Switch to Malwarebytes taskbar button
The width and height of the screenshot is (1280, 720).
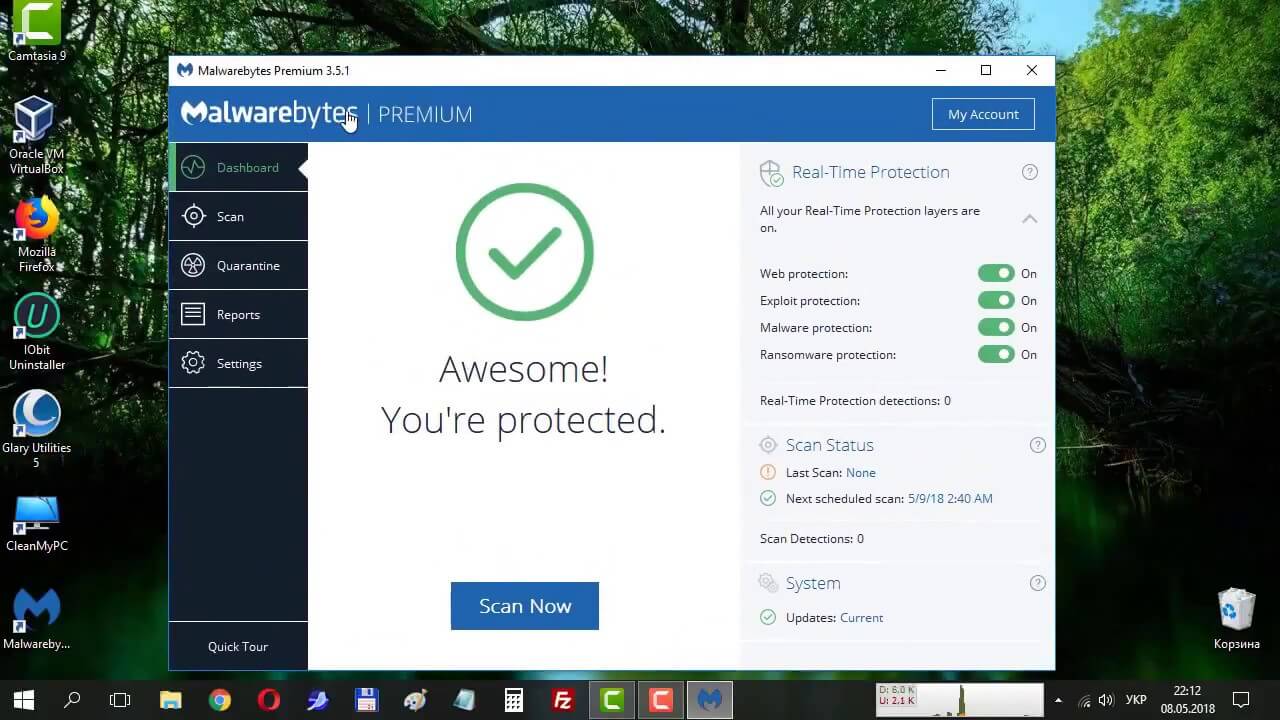click(x=709, y=699)
